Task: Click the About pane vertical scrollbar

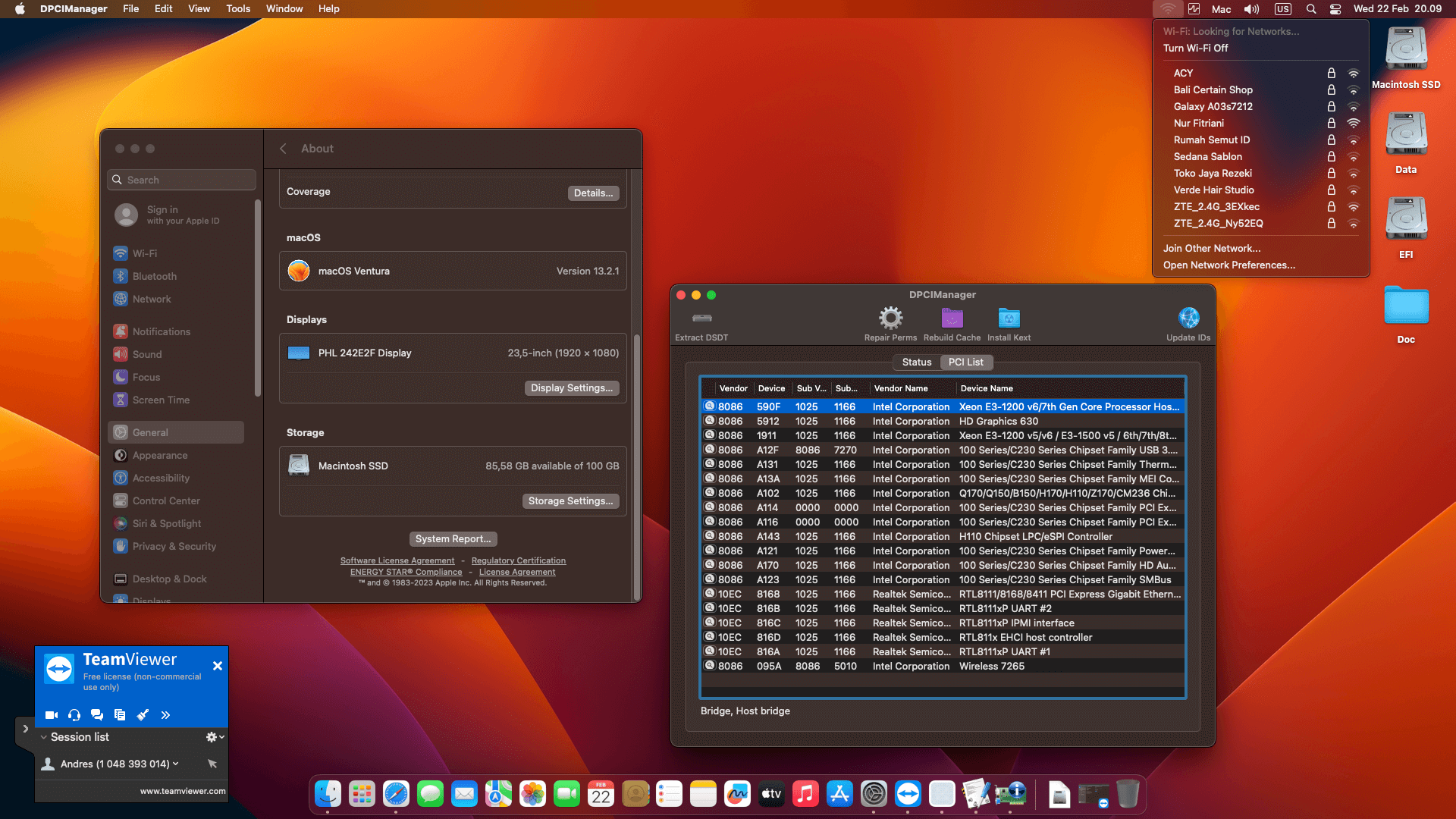Action: (637, 467)
